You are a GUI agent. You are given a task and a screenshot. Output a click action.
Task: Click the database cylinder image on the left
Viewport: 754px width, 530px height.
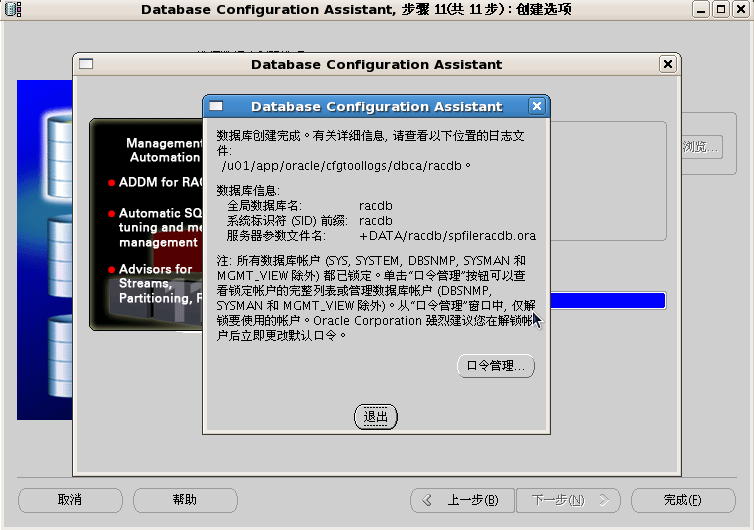(45, 250)
